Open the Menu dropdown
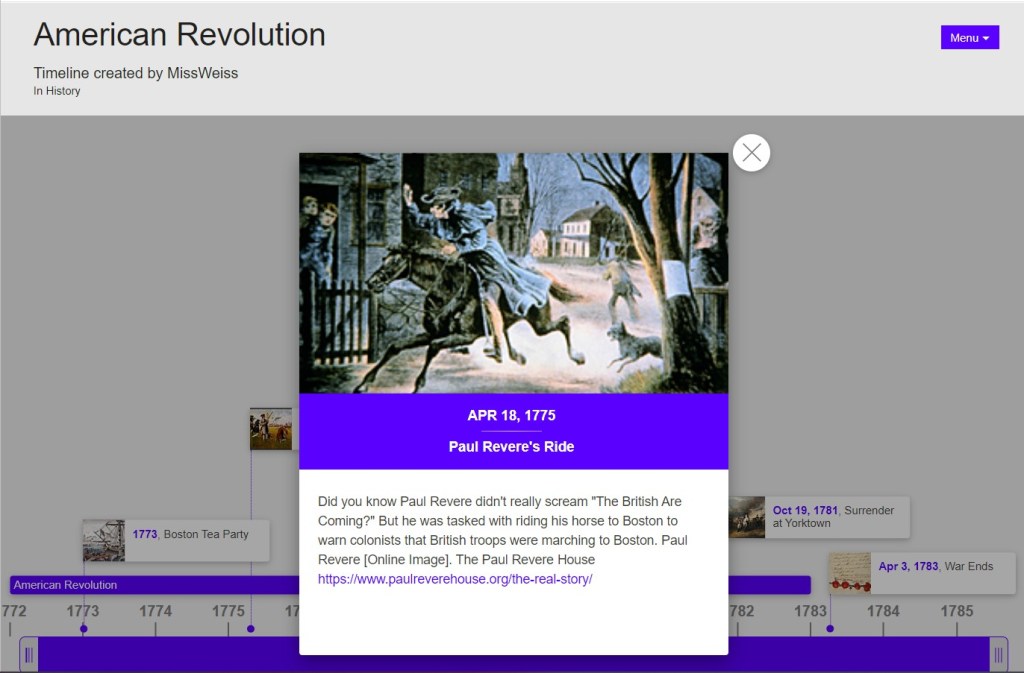The height and width of the screenshot is (673, 1024). point(969,38)
